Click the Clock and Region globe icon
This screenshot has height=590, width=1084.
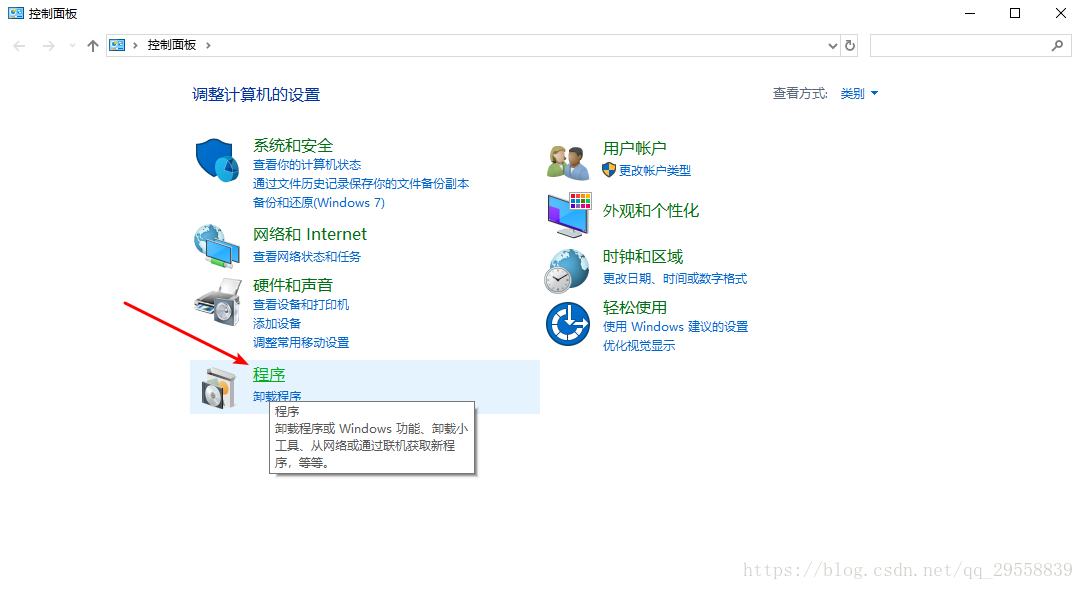(x=567, y=271)
